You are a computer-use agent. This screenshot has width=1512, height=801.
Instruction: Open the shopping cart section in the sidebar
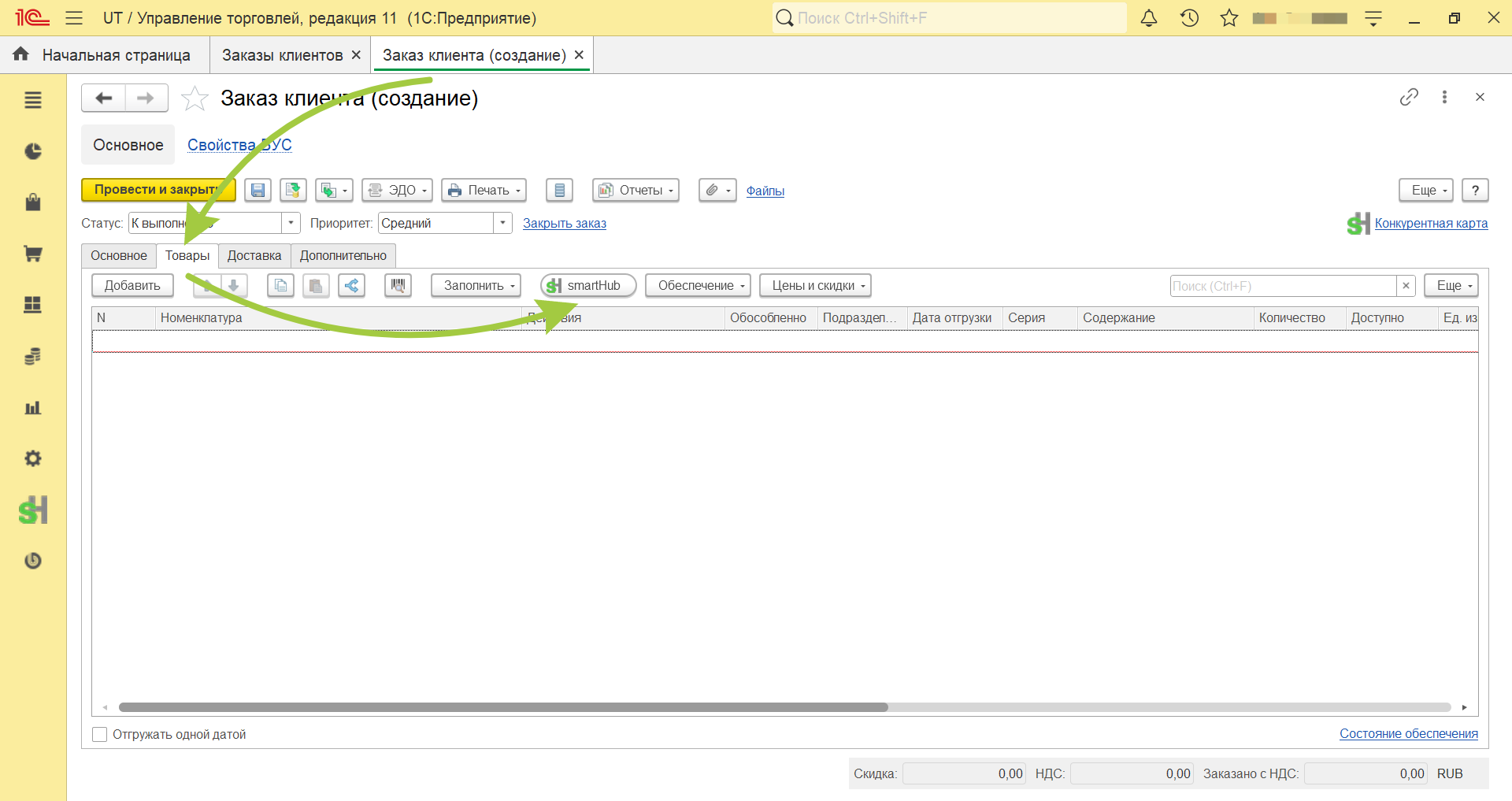point(33,254)
